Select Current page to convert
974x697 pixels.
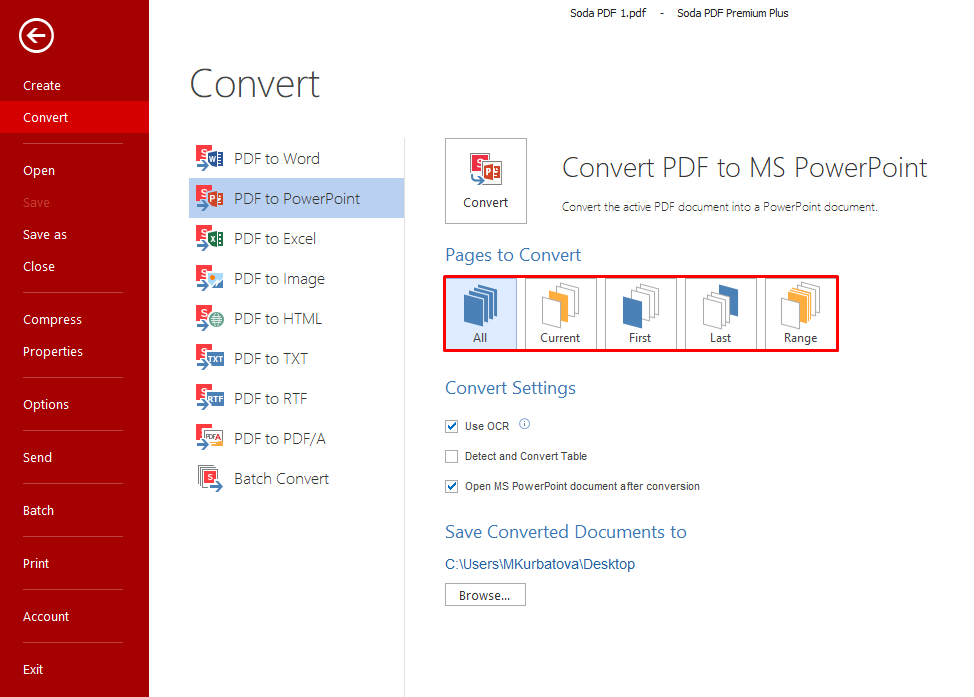560,313
